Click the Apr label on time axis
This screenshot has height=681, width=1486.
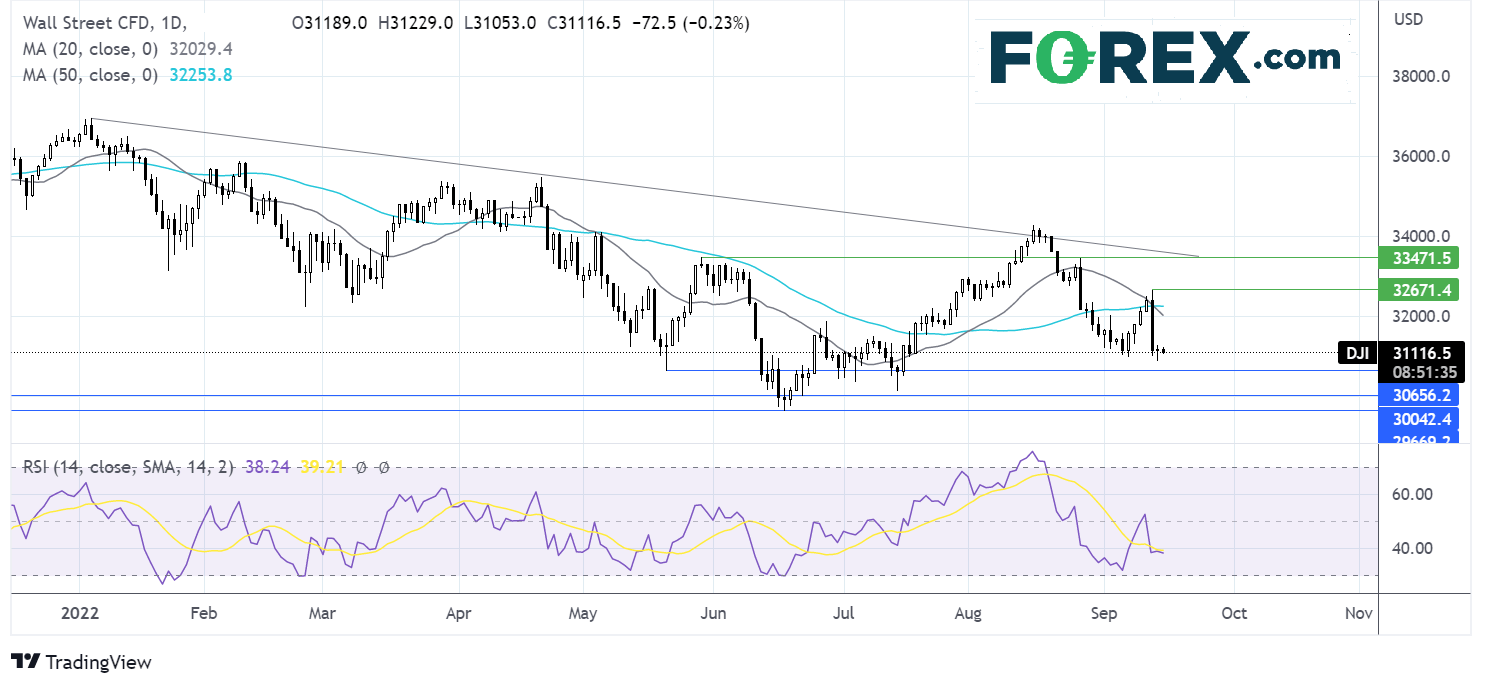point(458,613)
